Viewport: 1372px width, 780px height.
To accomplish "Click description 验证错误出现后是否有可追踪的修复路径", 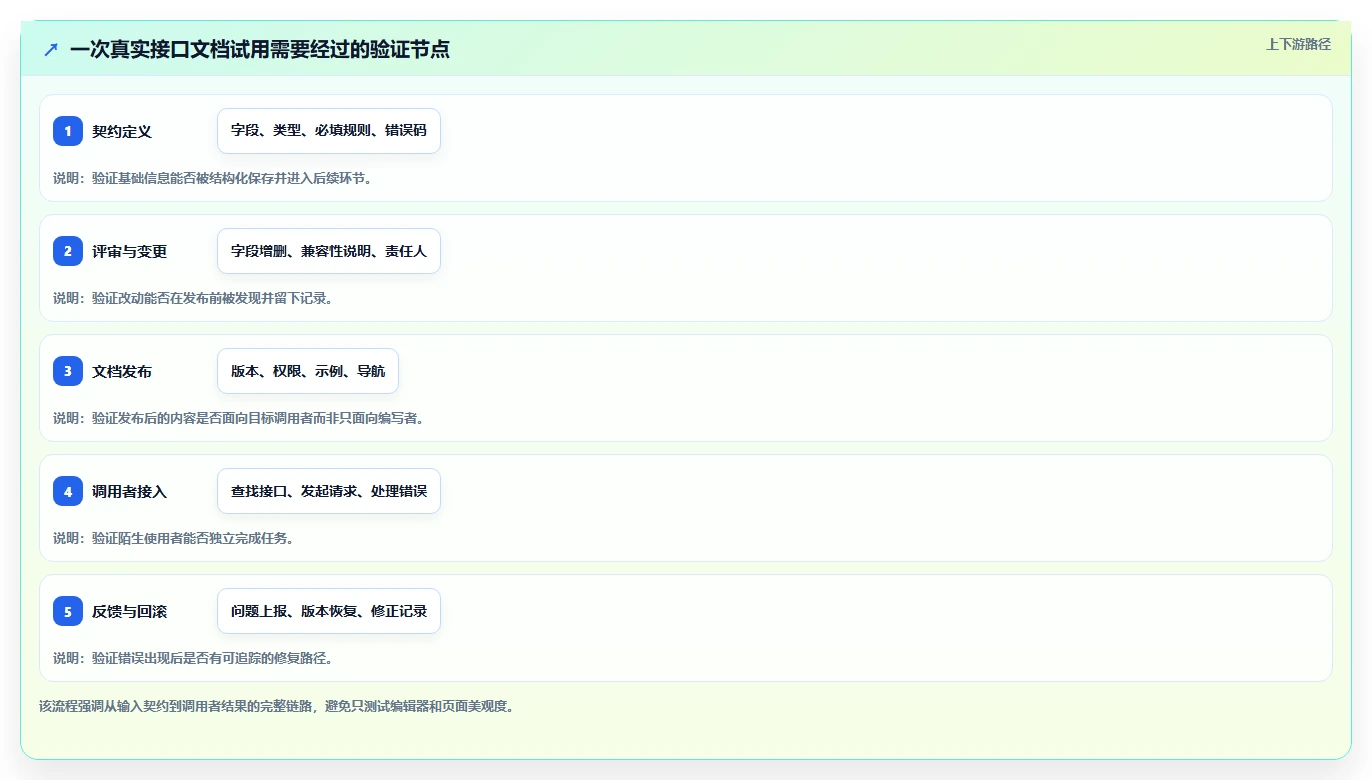I will 193,658.
